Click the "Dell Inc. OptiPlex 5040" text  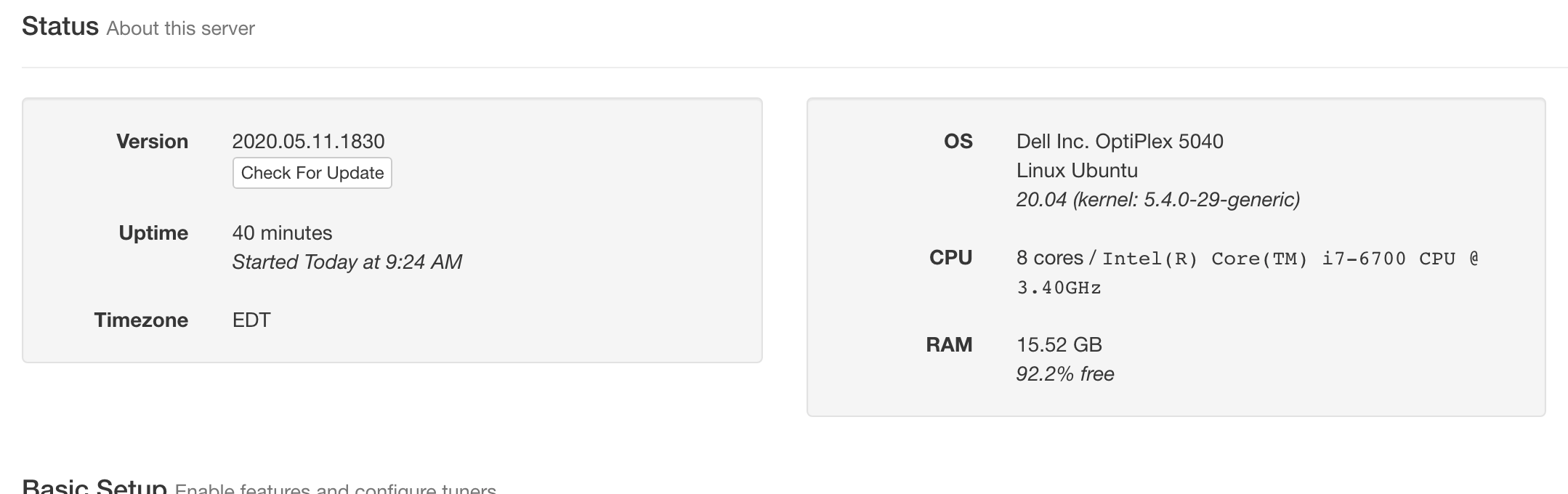coord(1120,141)
